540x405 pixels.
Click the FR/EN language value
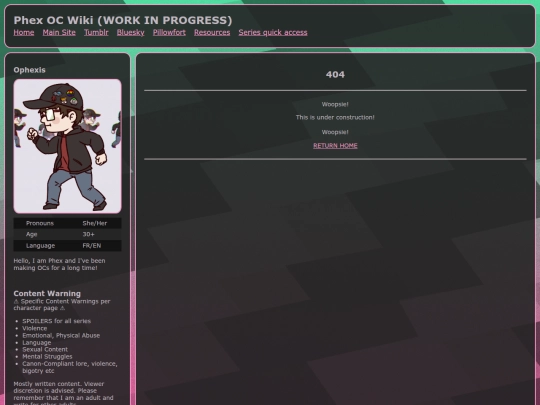(92, 246)
